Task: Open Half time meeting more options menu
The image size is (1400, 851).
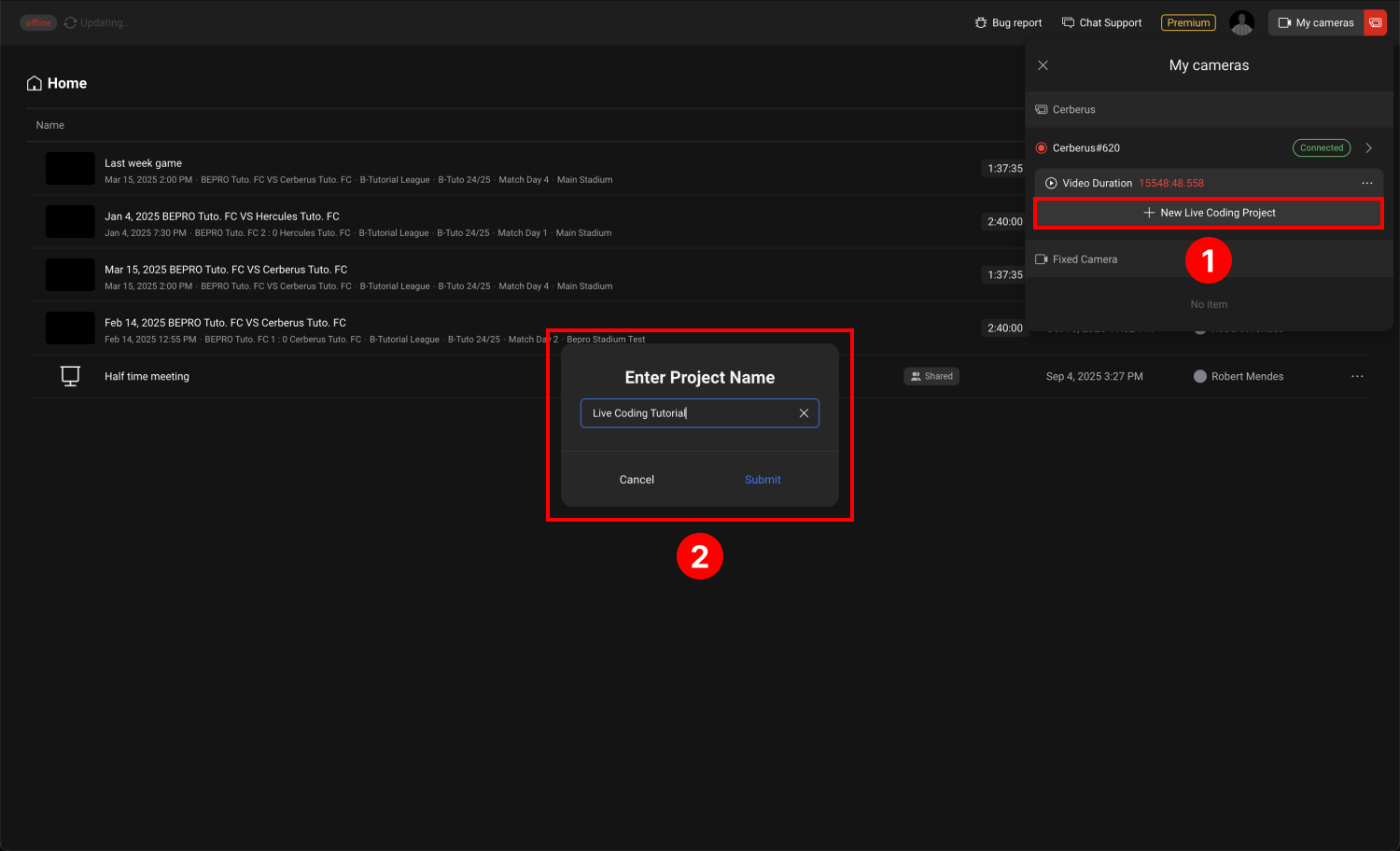Action: [x=1357, y=376]
